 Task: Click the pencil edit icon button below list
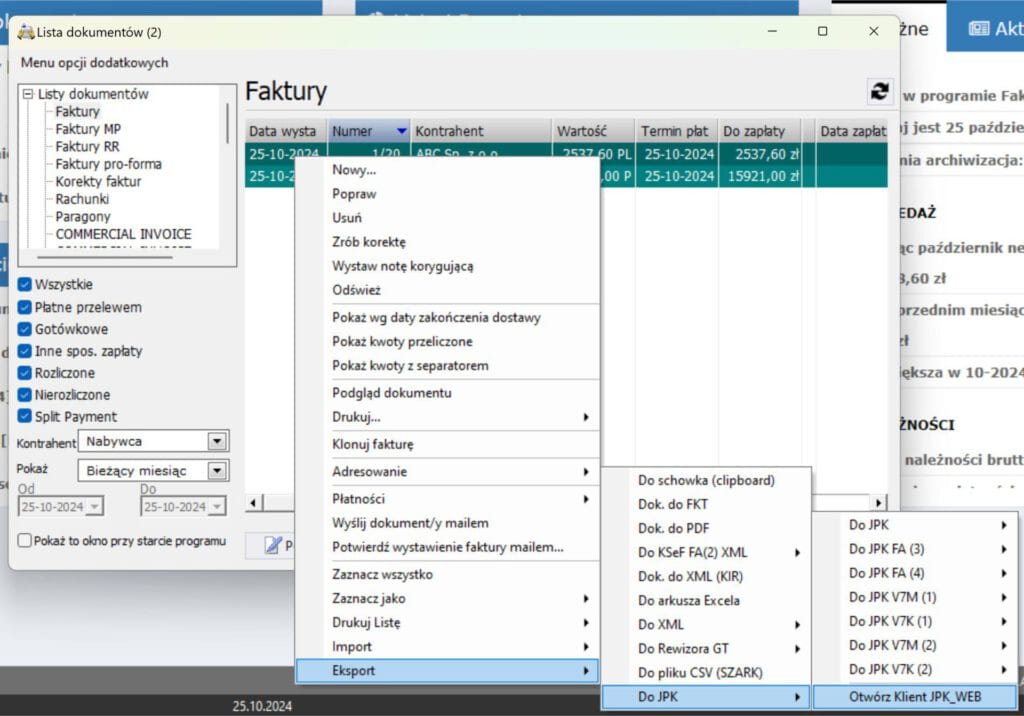[272, 545]
